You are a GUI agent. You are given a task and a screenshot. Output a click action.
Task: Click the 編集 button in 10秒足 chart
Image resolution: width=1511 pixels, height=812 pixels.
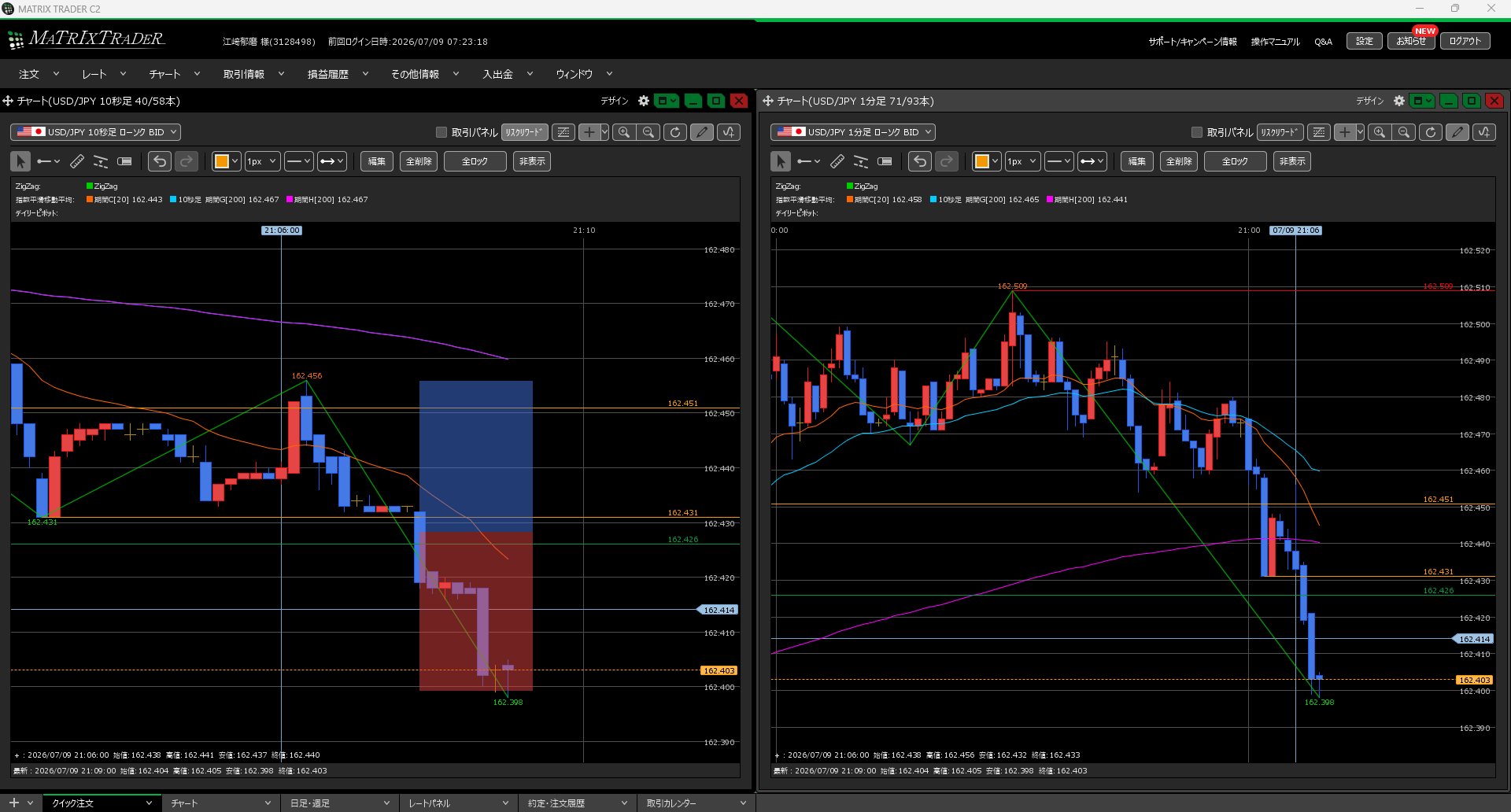click(377, 161)
